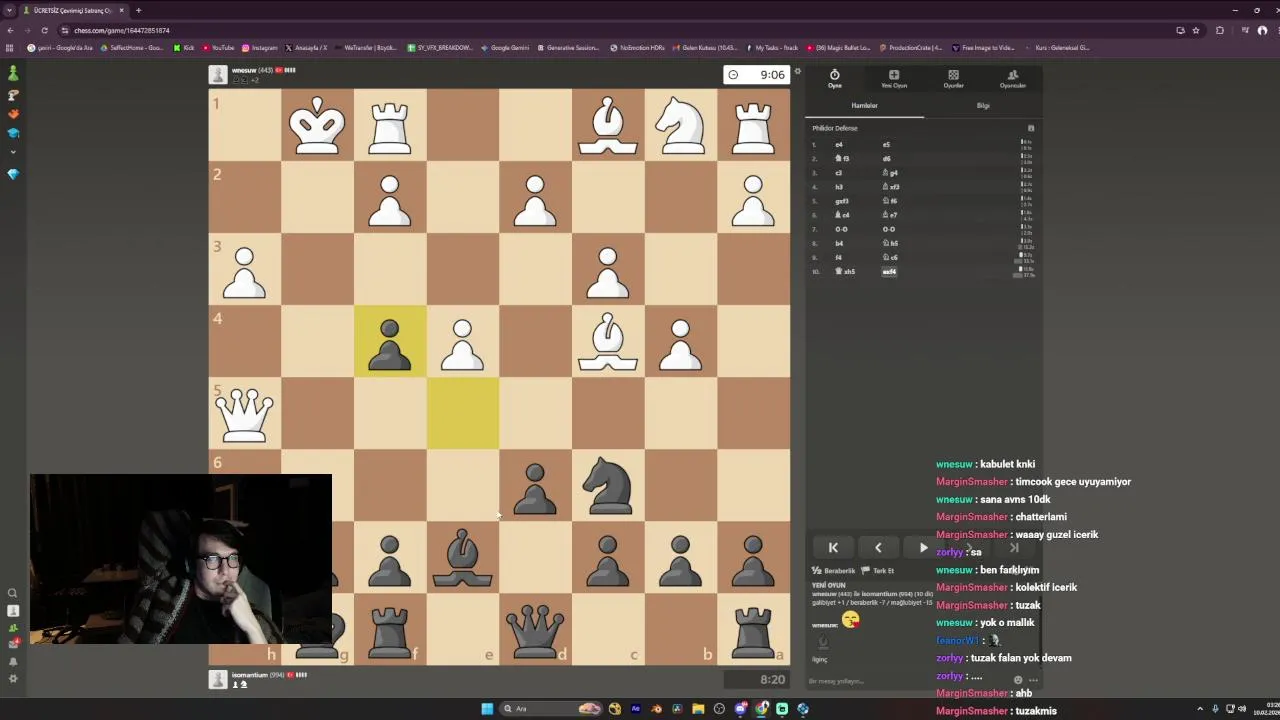Open the Instagram bookmark
Image resolution: width=1280 pixels, height=720 pixels.
coord(260,47)
